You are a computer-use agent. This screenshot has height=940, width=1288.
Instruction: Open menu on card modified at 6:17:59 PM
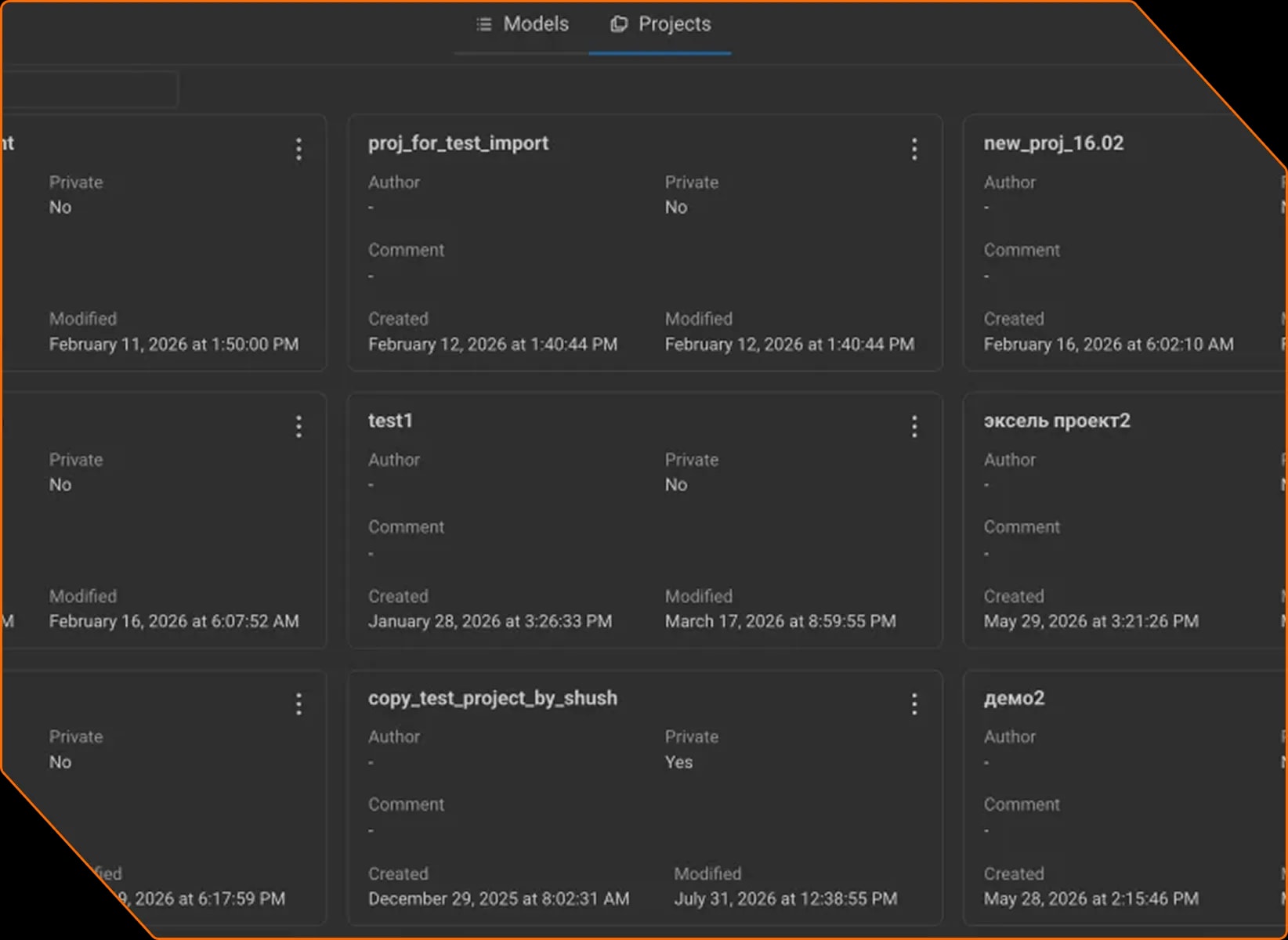point(298,703)
